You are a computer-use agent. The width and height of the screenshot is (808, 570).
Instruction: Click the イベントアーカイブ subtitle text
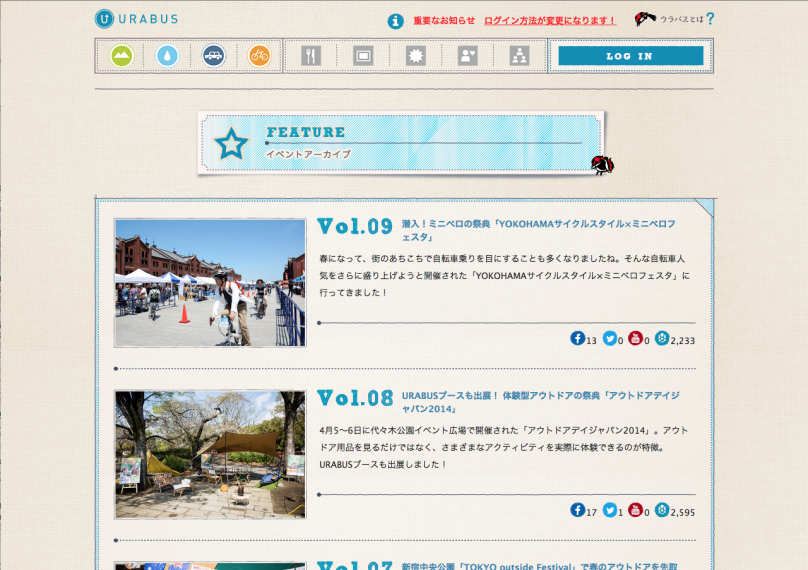point(308,154)
